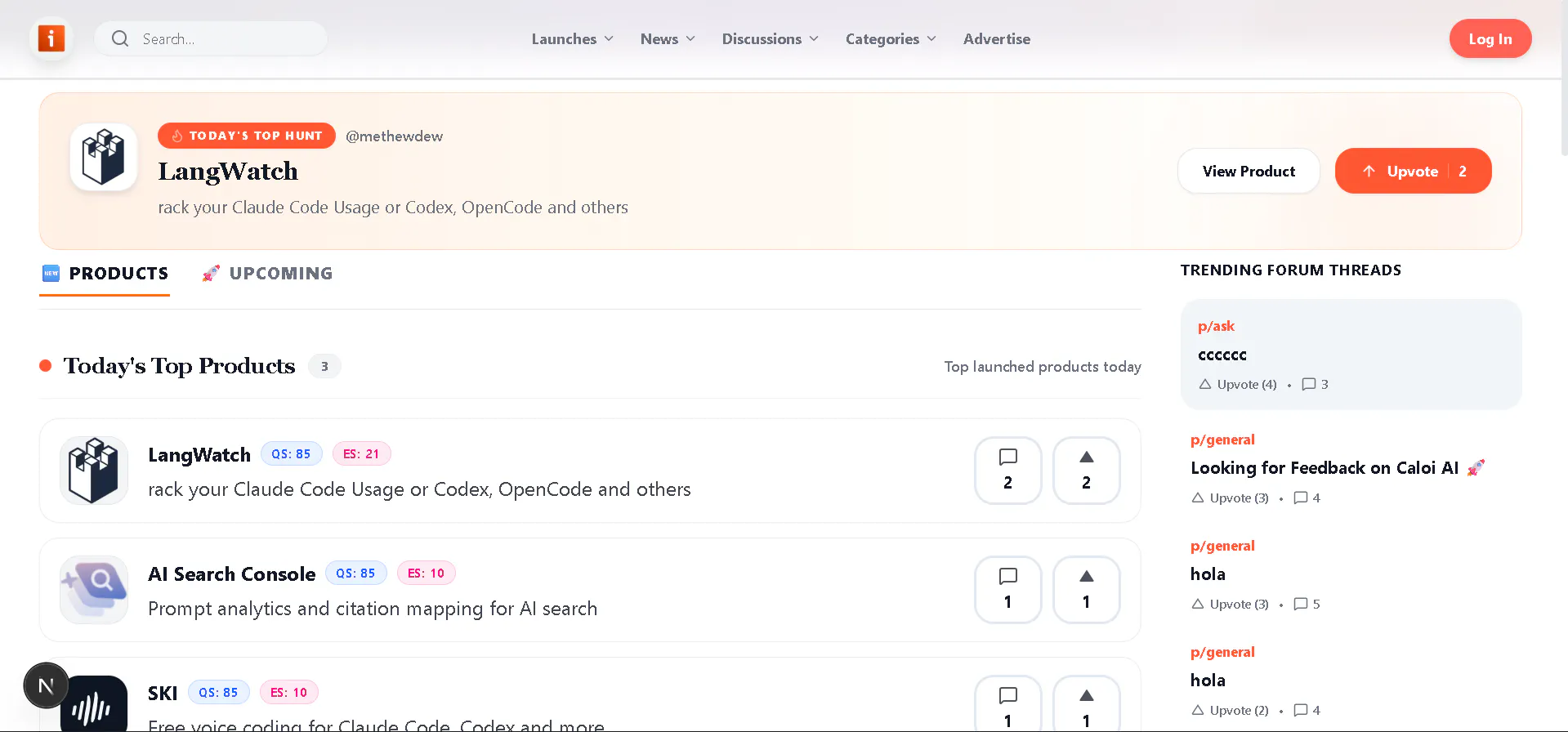
Task: Click LangWatch QS: 85 badge
Action: [x=292, y=453]
